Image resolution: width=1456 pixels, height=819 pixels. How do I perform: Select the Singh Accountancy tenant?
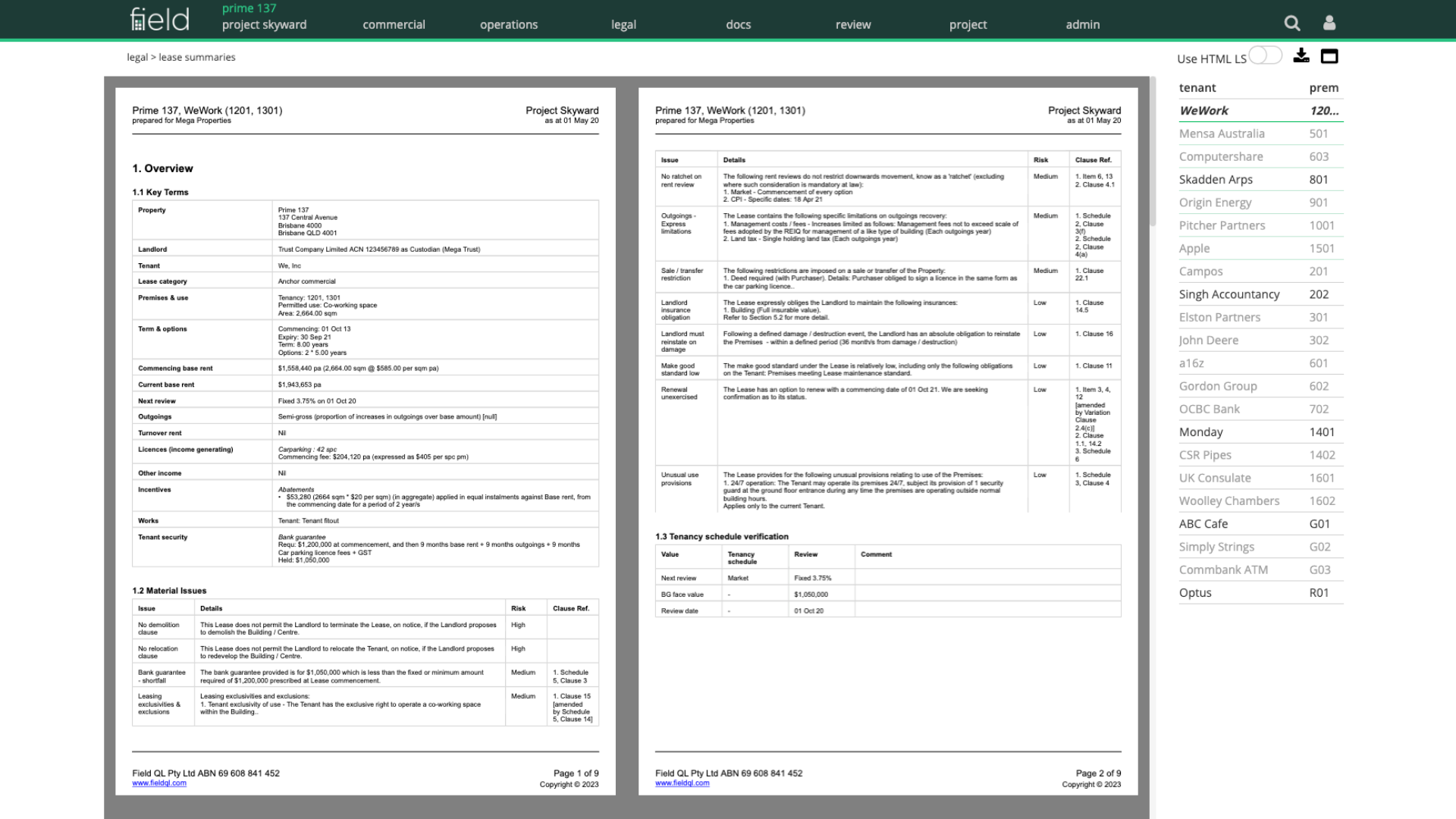tap(1260, 294)
